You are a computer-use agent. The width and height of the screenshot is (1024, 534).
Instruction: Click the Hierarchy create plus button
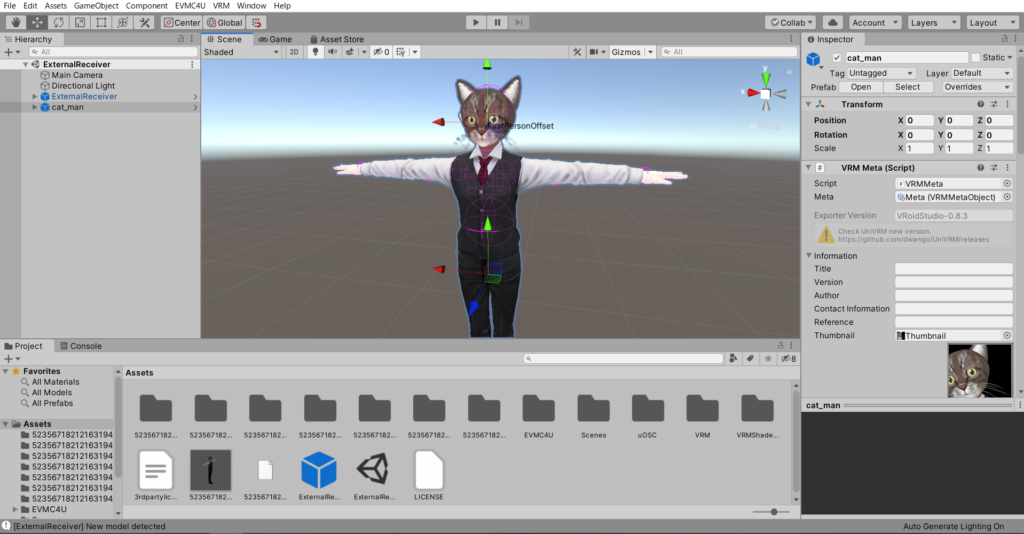(8, 52)
